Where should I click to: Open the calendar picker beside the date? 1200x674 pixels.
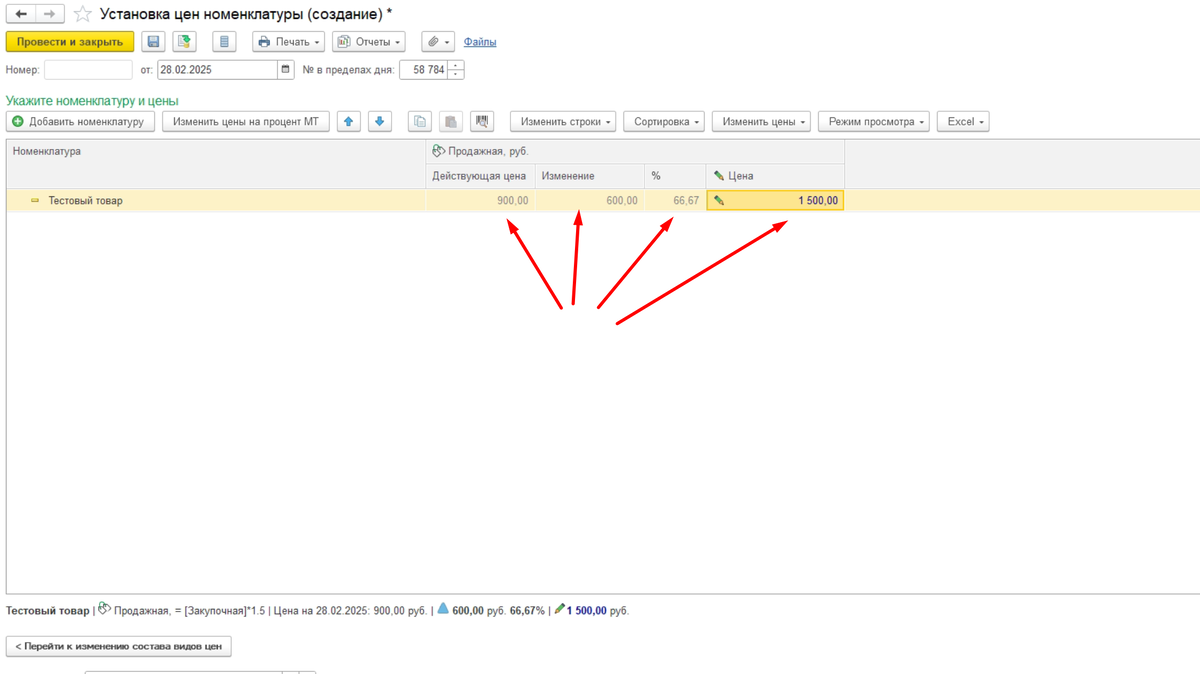286,70
